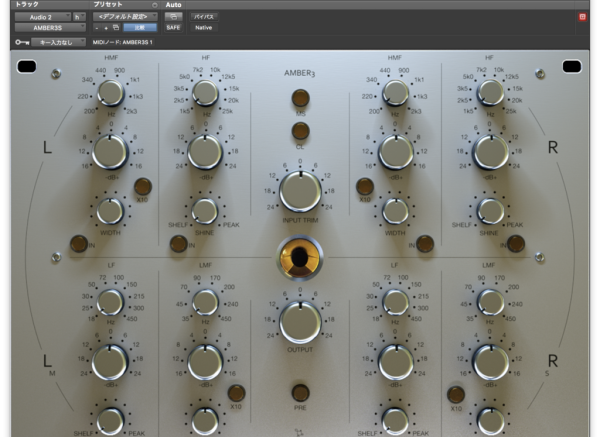Viewport: 600px width, 437px height.
Task: Click the Native button
Action: pyautogui.click(x=204, y=28)
